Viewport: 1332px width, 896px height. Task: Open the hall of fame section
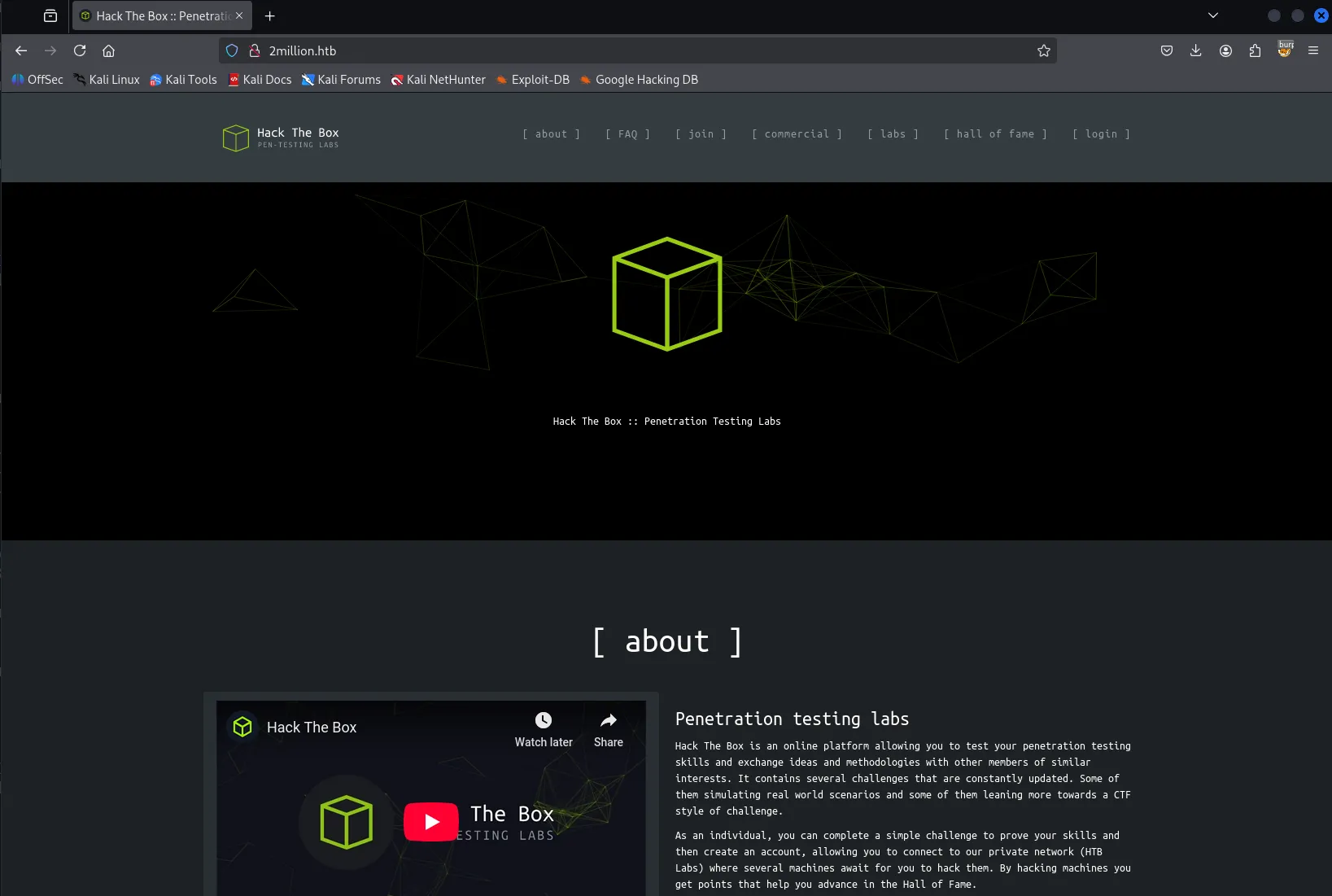click(995, 134)
